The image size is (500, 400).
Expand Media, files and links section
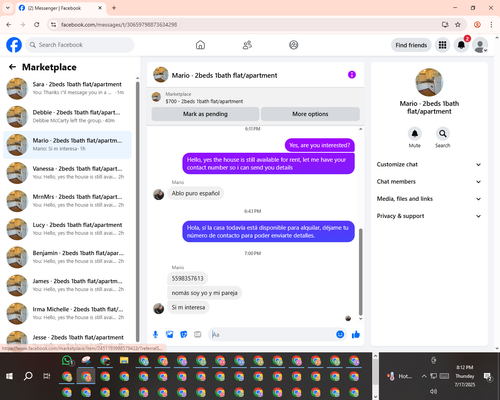(429, 199)
